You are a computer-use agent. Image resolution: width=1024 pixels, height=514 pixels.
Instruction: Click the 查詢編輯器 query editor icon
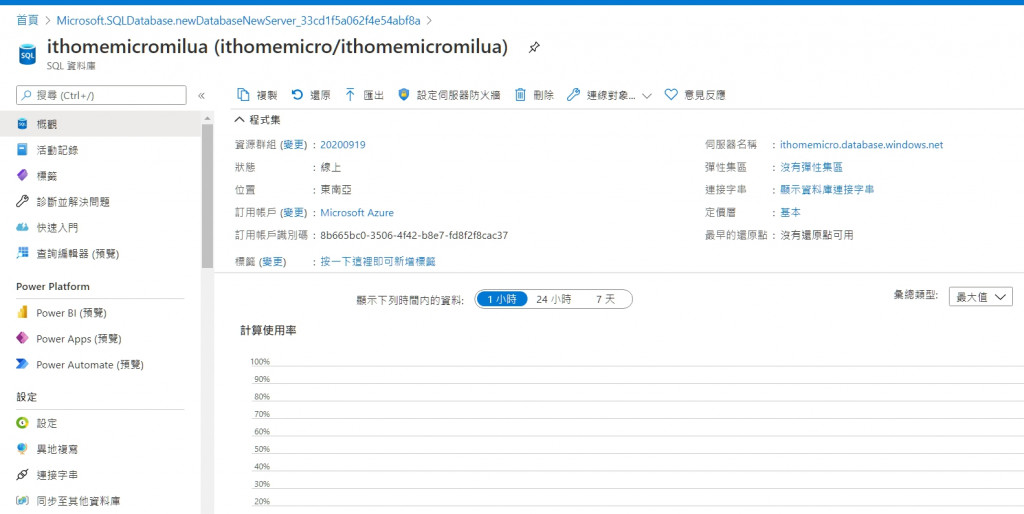point(22,253)
